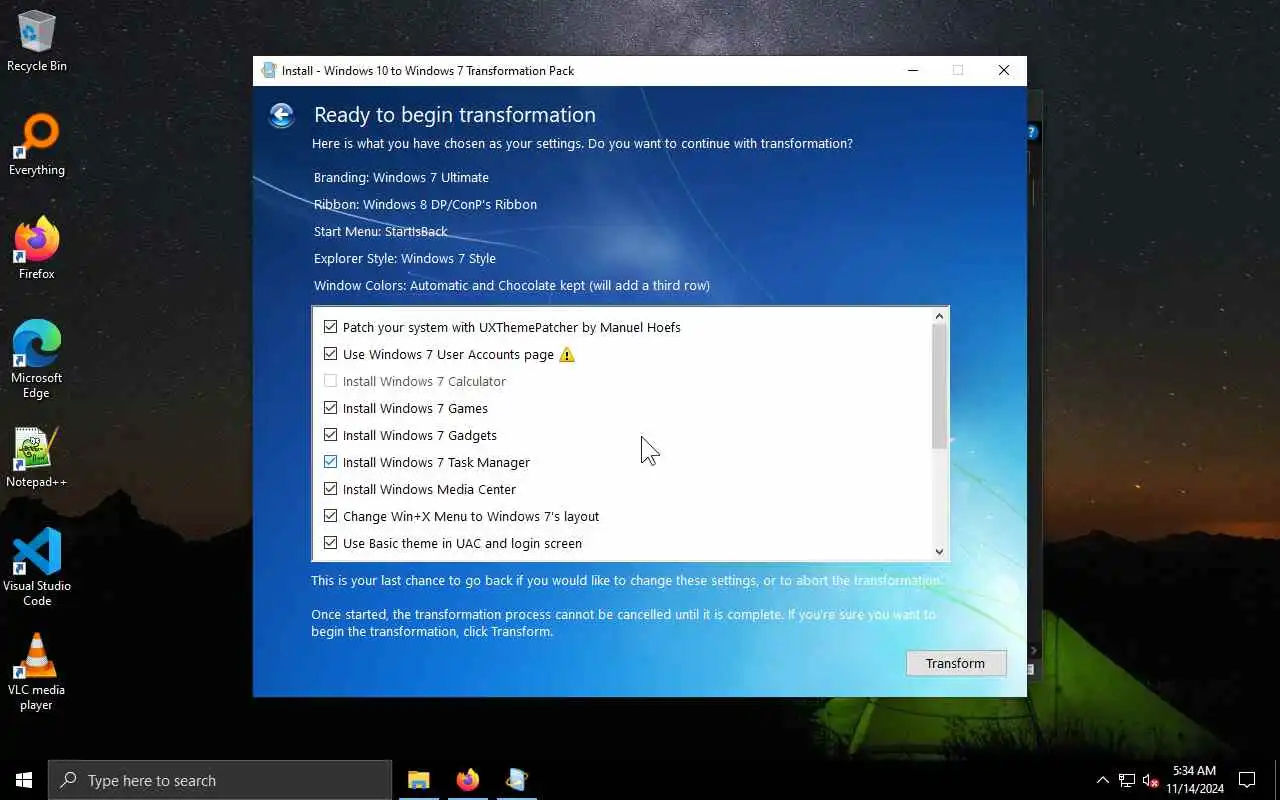Open the notification center icon
This screenshot has height=800, width=1280.
(1247, 780)
